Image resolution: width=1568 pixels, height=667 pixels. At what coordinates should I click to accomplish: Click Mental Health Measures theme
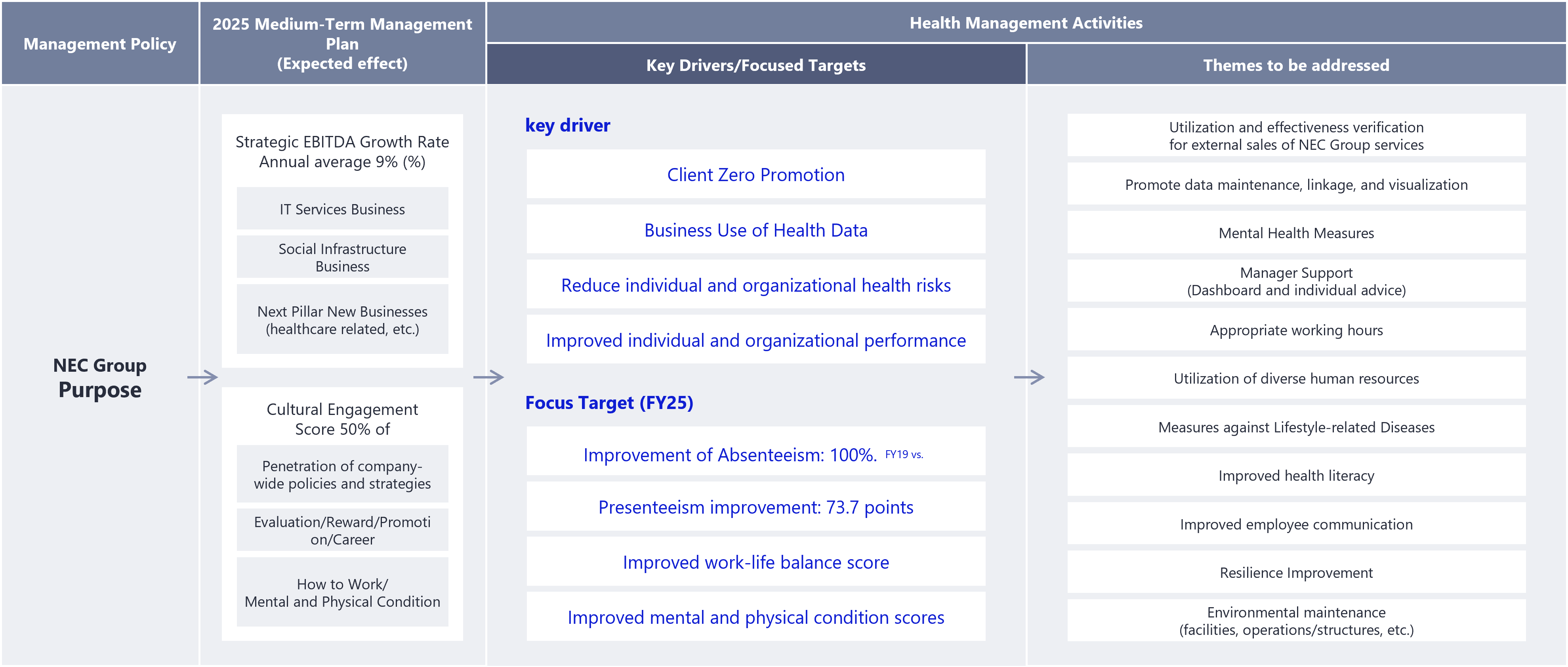1296,233
